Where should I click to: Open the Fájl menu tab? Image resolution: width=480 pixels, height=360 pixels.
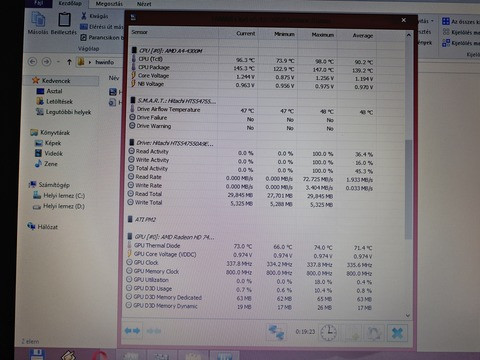pyautogui.click(x=39, y=3)
